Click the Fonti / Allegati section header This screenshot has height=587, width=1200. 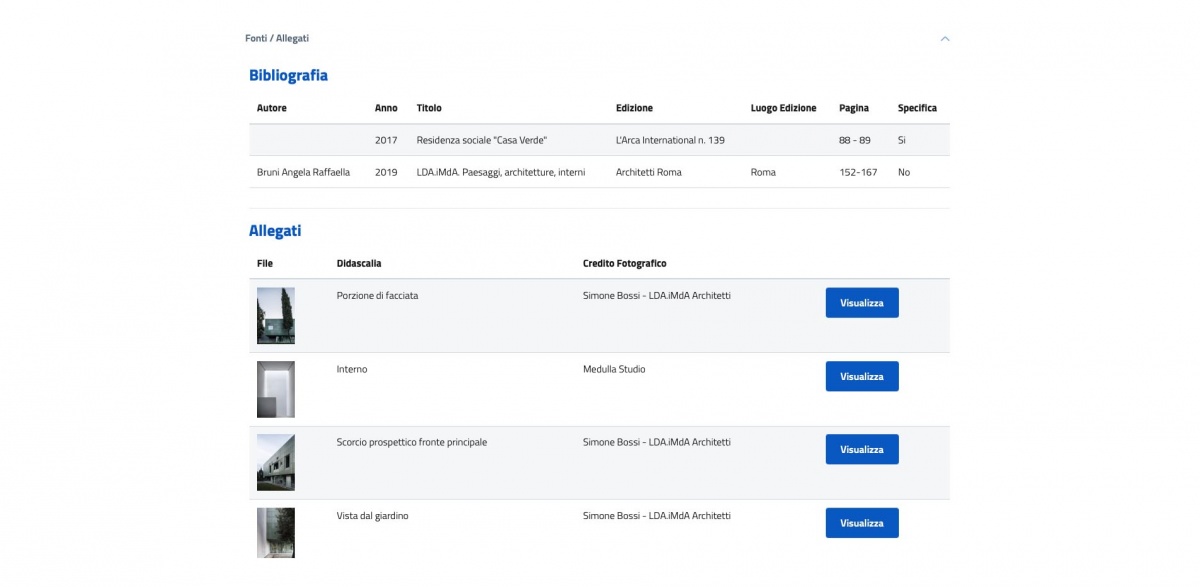tap(277, 38)
